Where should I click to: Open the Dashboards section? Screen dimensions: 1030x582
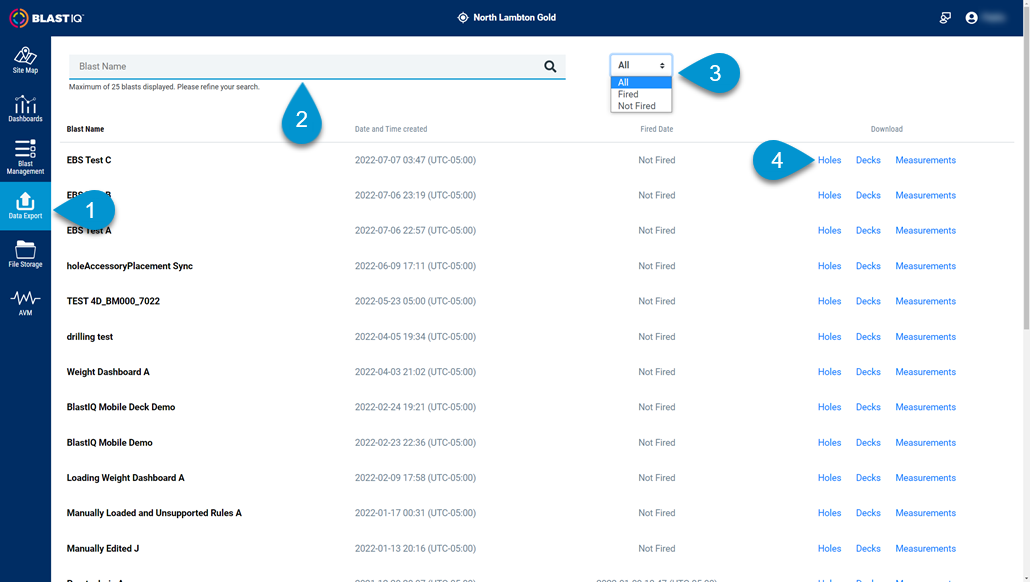tap(25, 108)
